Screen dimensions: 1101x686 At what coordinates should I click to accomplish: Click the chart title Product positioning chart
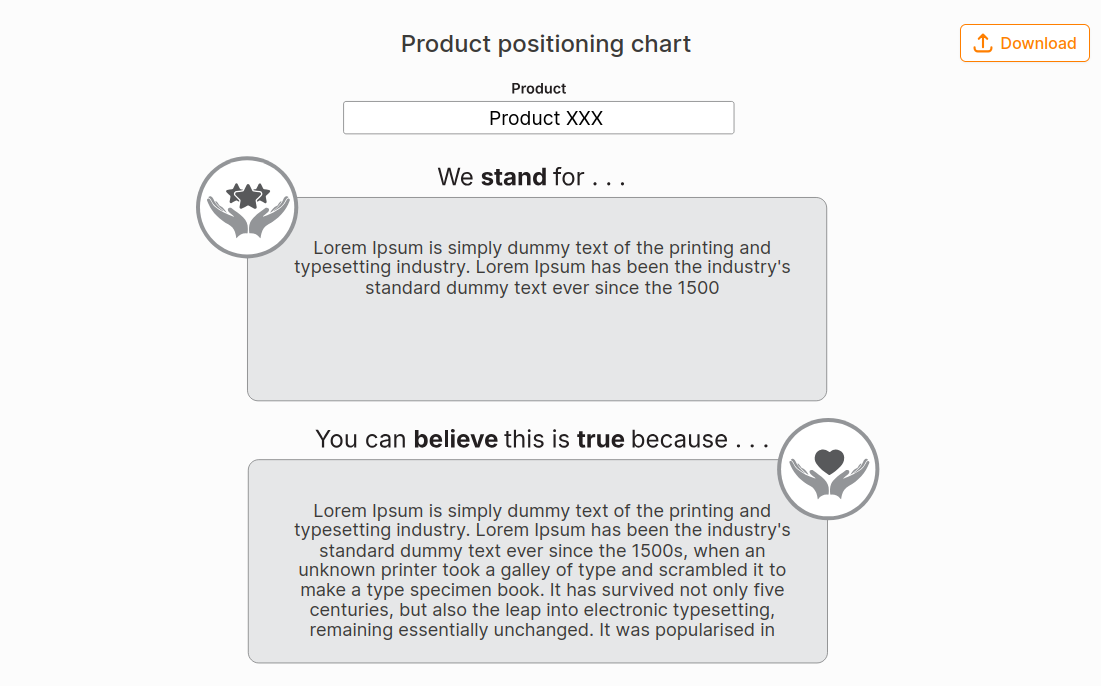click(x=545, y=44)
